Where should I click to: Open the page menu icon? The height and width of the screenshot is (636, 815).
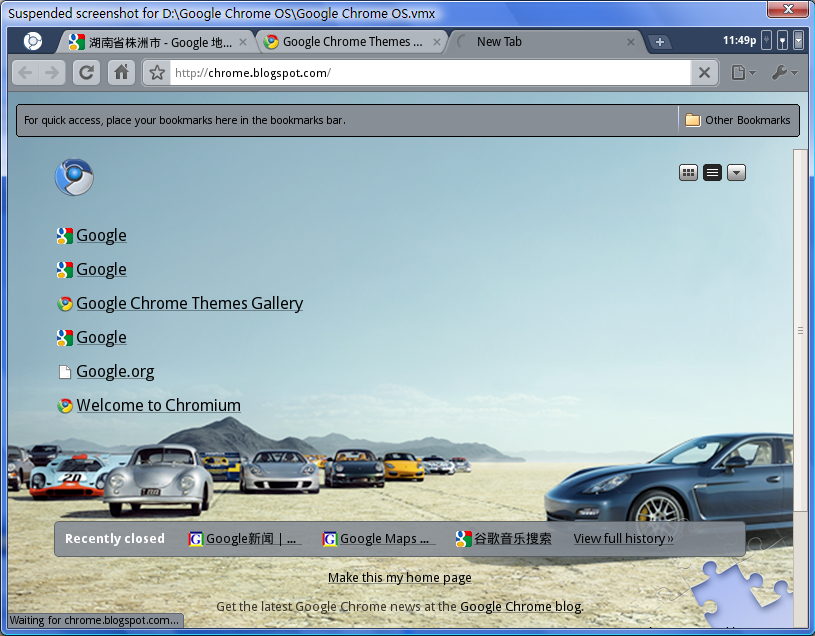pos(743,73)
